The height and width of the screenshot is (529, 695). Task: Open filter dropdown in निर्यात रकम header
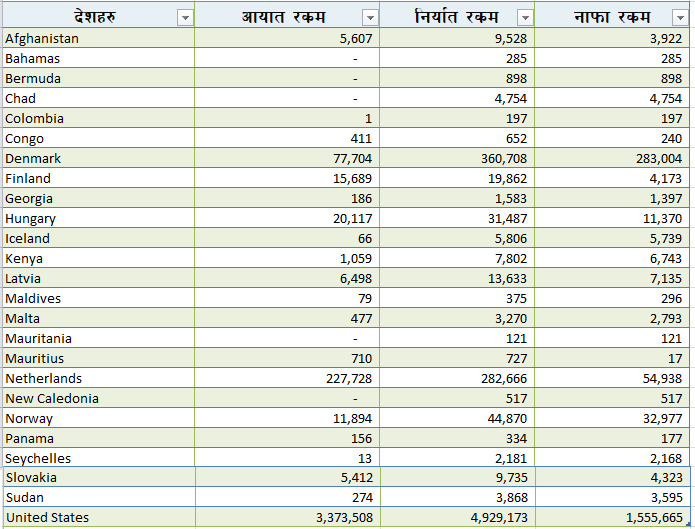click(x=525, y=18)
